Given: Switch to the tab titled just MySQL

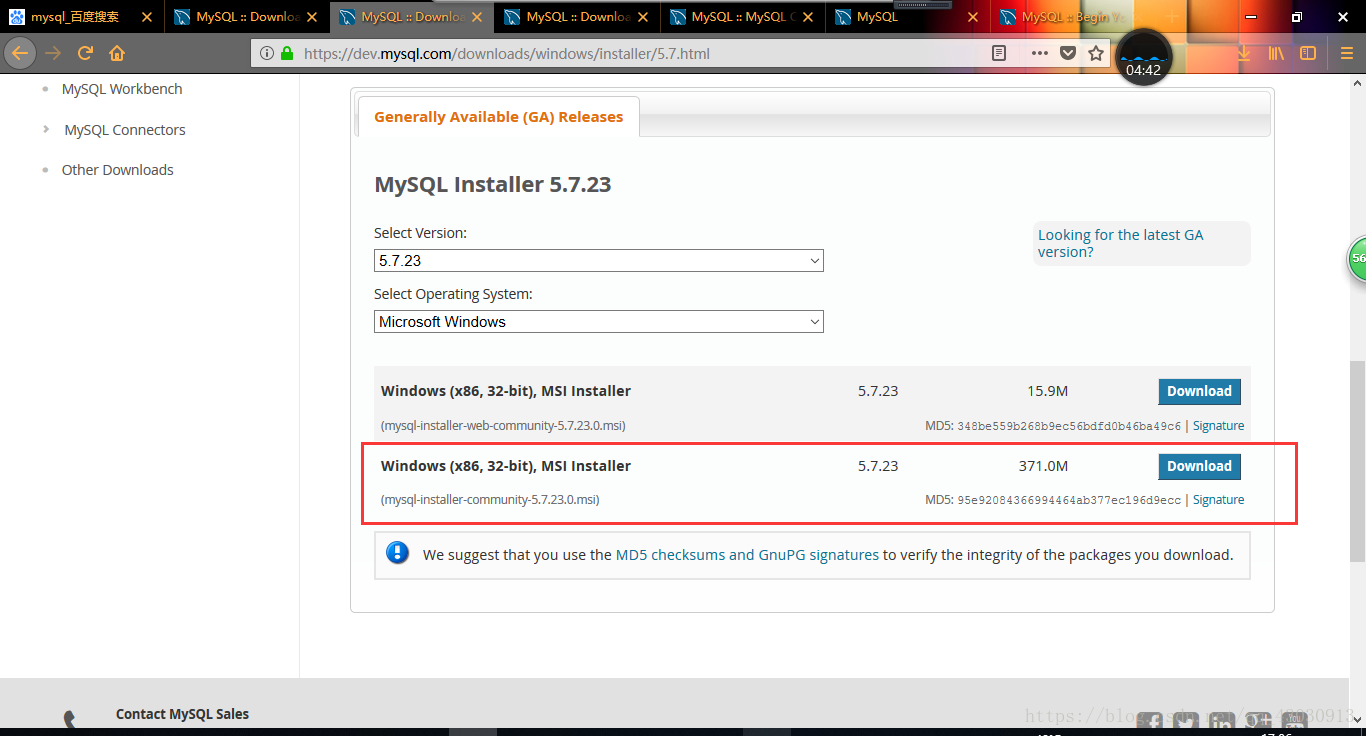Looking at the screenshot, I should tap(908, 17).
